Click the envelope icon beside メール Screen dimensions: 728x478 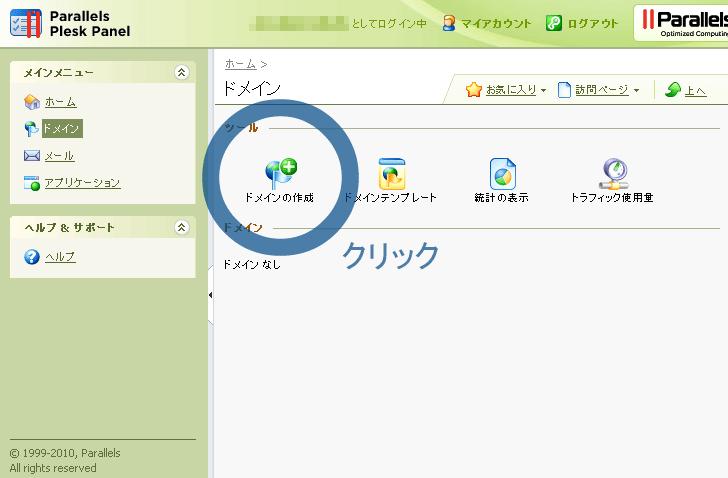pyautogui.click(x=32, y=155)
